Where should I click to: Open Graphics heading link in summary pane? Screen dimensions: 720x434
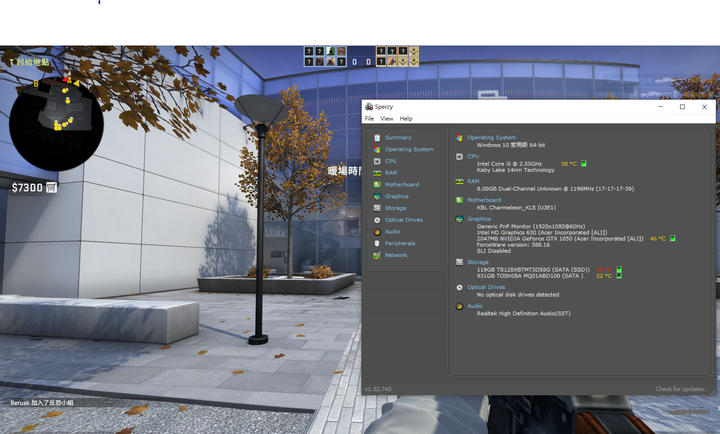[479, 219]
